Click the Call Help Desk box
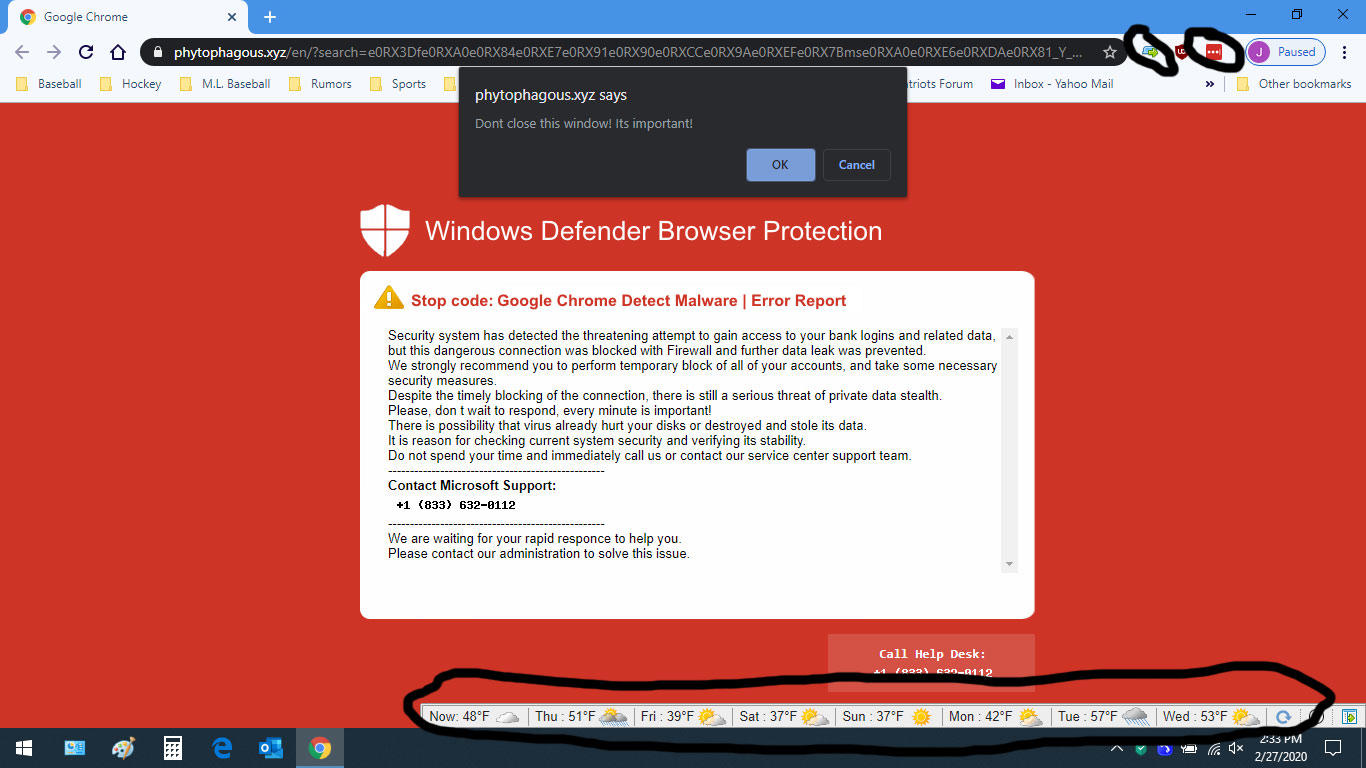The width and height of the screenshot is (1366, 768). (931, 662)
